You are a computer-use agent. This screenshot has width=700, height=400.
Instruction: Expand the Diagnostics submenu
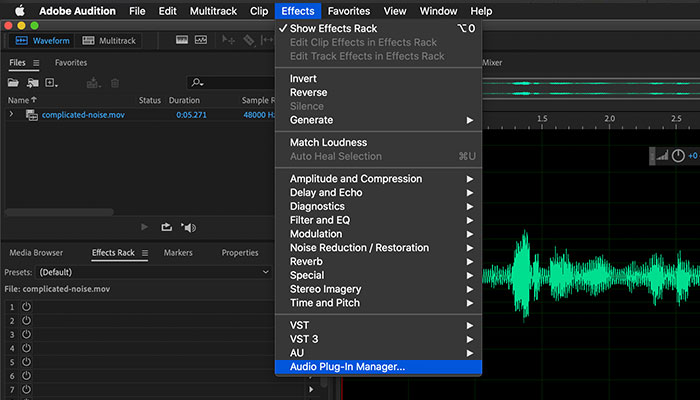click(379, 206)
